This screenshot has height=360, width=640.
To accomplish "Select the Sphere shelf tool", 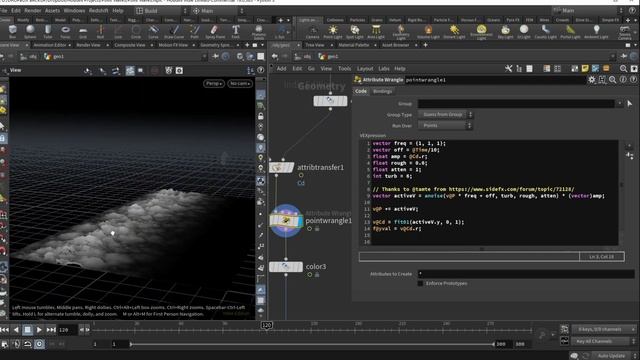I will 30,31.
